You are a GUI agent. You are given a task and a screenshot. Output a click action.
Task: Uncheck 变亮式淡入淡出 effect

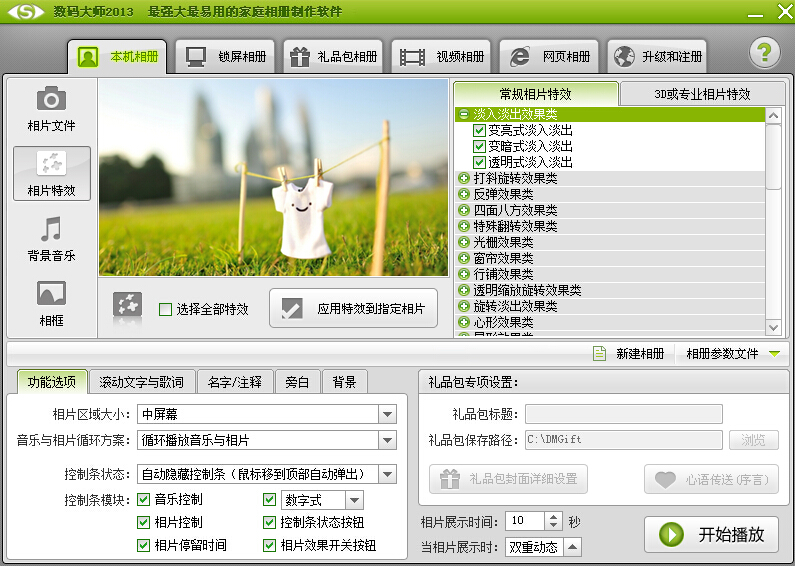click(x=479, y=131)
